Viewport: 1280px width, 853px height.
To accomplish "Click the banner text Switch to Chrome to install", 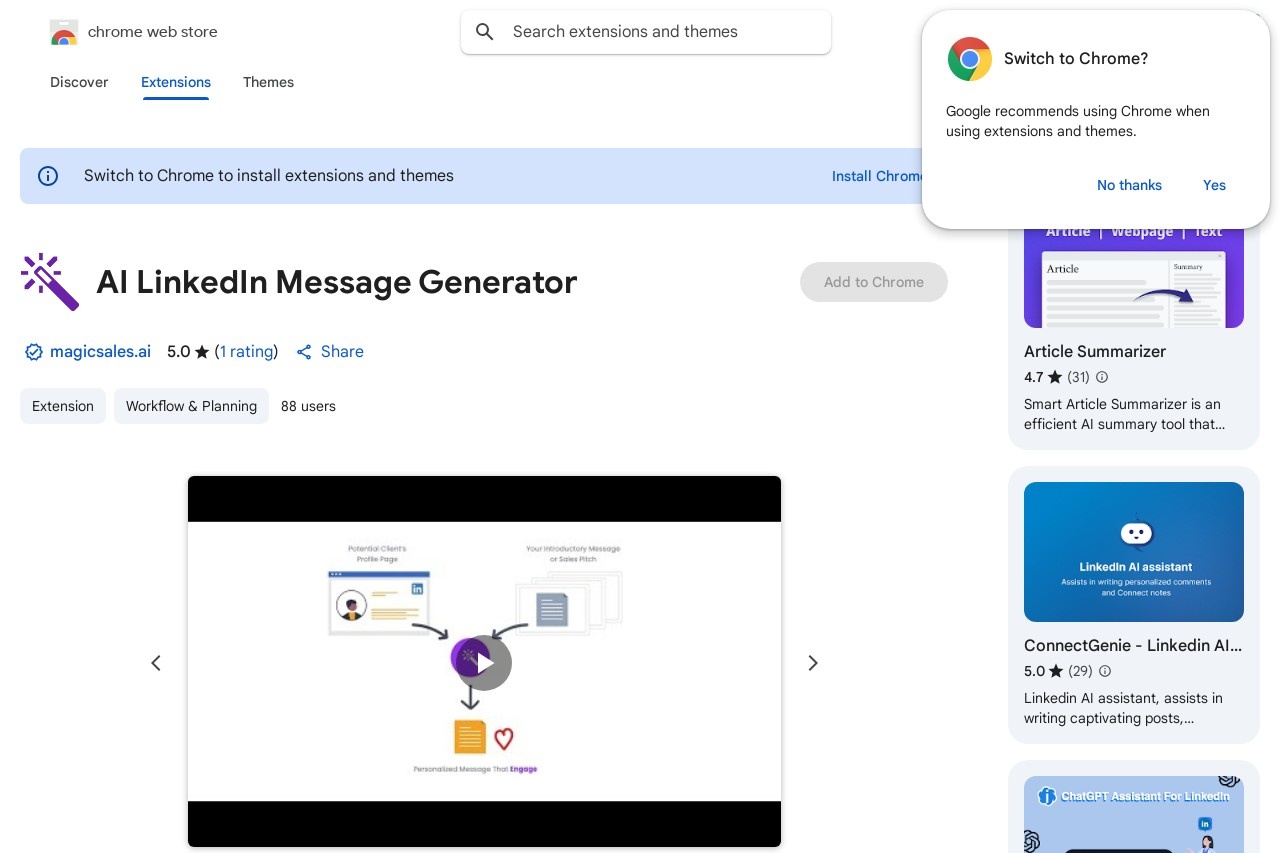I will coord(269,176).
